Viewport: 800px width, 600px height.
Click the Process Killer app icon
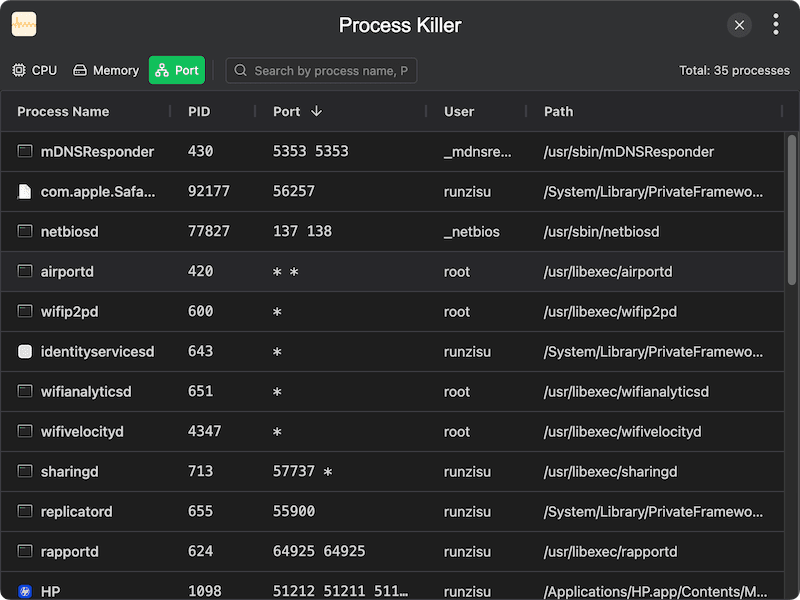tap(24, 25)
